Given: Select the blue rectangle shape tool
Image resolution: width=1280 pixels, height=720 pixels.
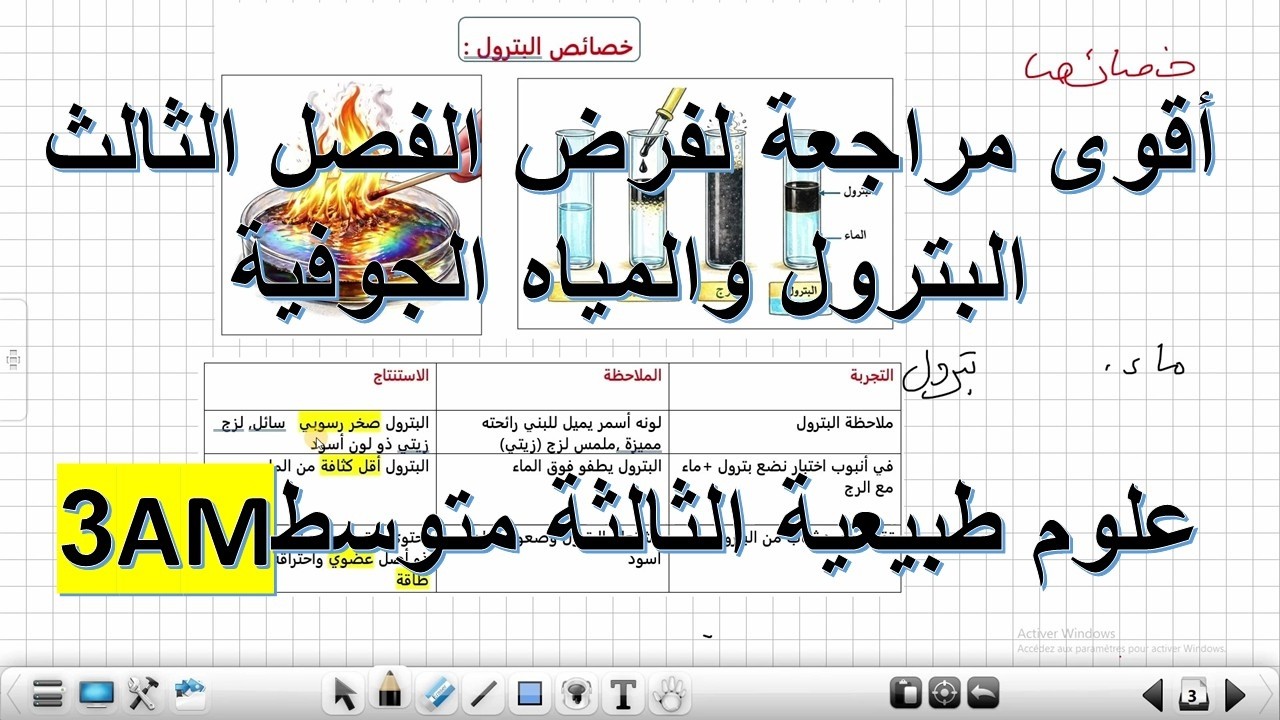Looking at the screenshot, I should pos(530,693).
